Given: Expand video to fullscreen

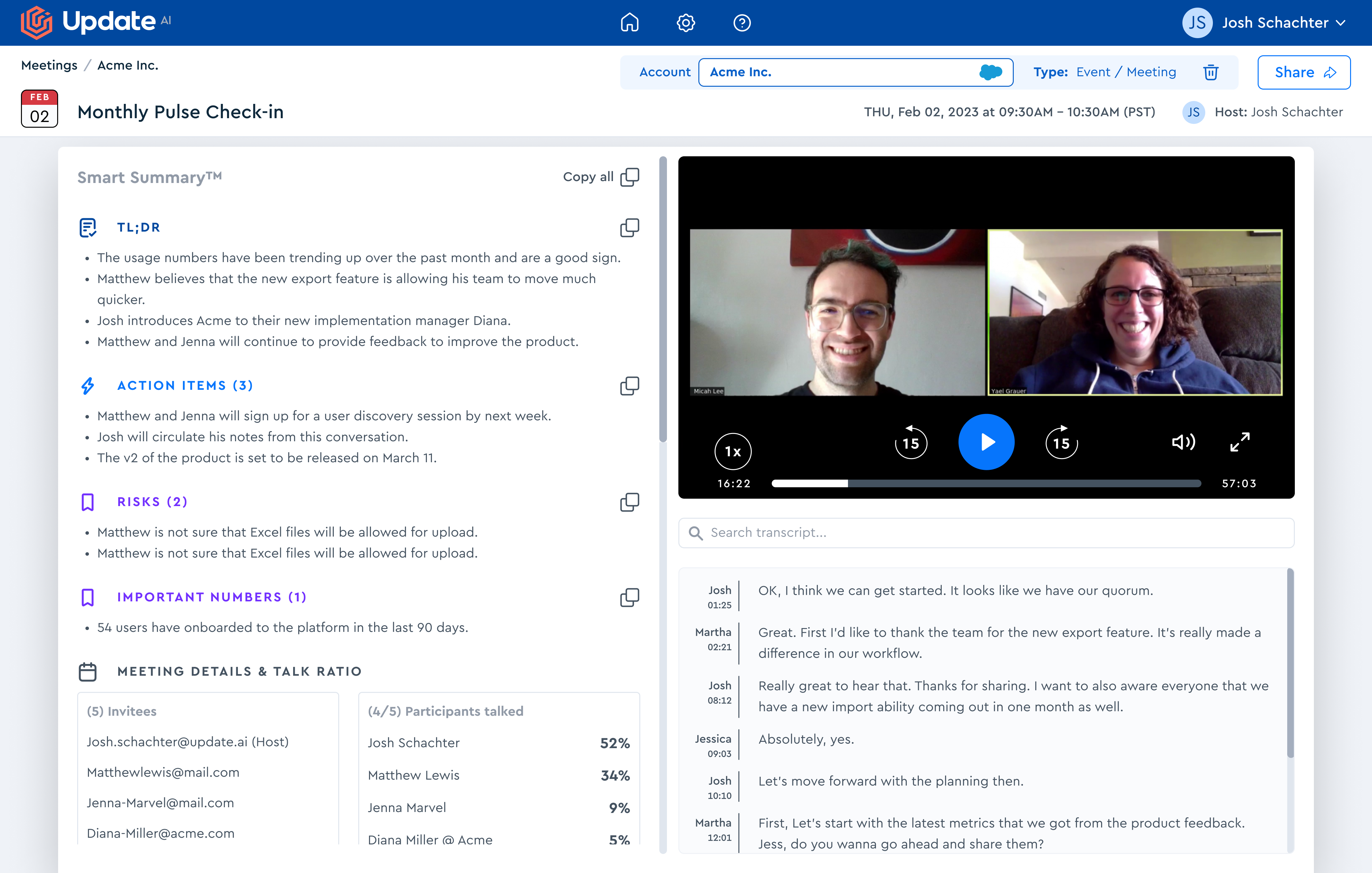Looking at the screenshot, I should click(1239, 442).
